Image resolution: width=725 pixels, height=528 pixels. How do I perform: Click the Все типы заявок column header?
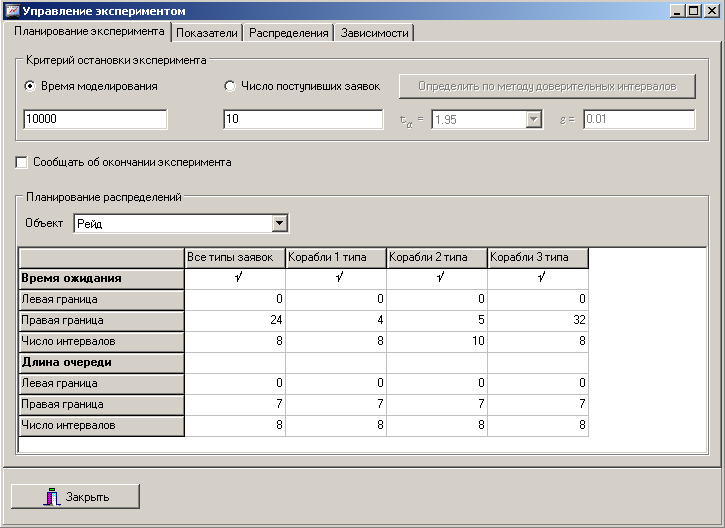click(x=235, y=258)
